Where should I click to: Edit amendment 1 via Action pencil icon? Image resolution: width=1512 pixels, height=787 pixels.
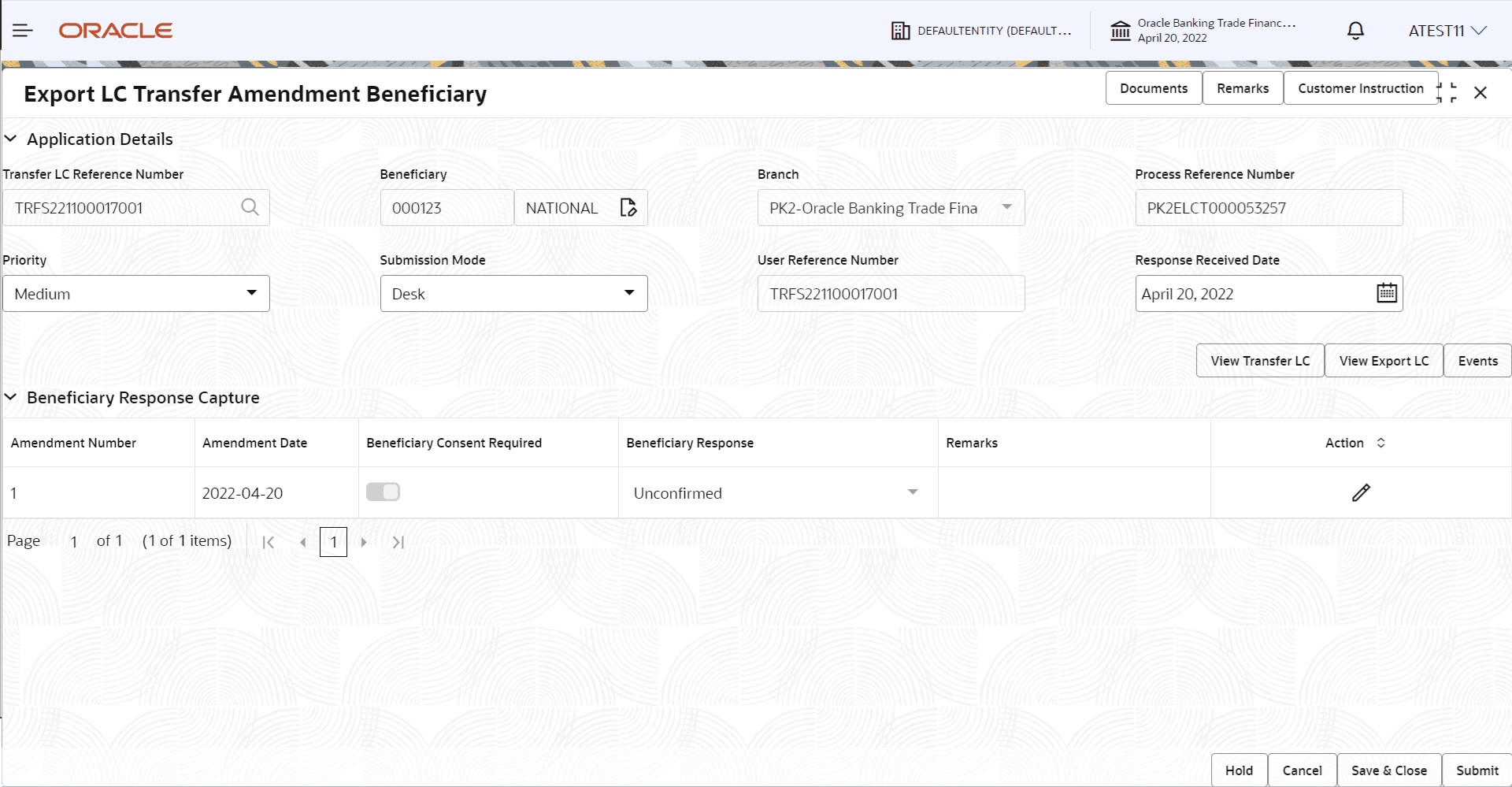[1361, 492]
